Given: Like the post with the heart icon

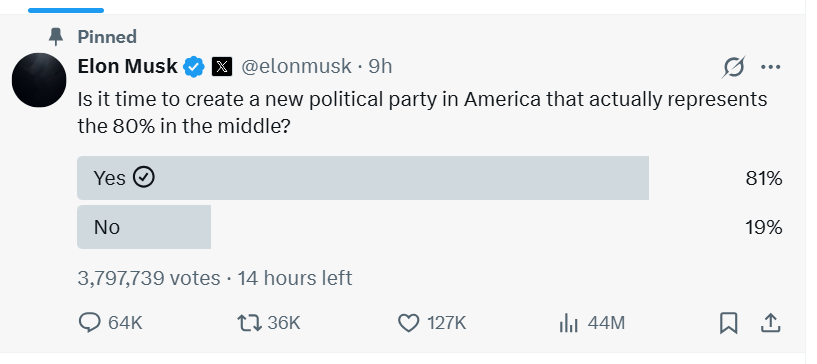Looking at the screenshot, I should click(x=408, y=323).
